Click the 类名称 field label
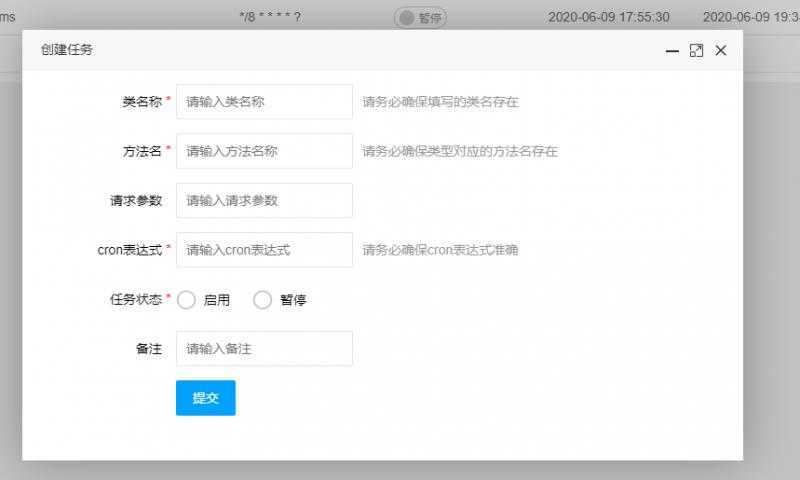 click(142, 102)
